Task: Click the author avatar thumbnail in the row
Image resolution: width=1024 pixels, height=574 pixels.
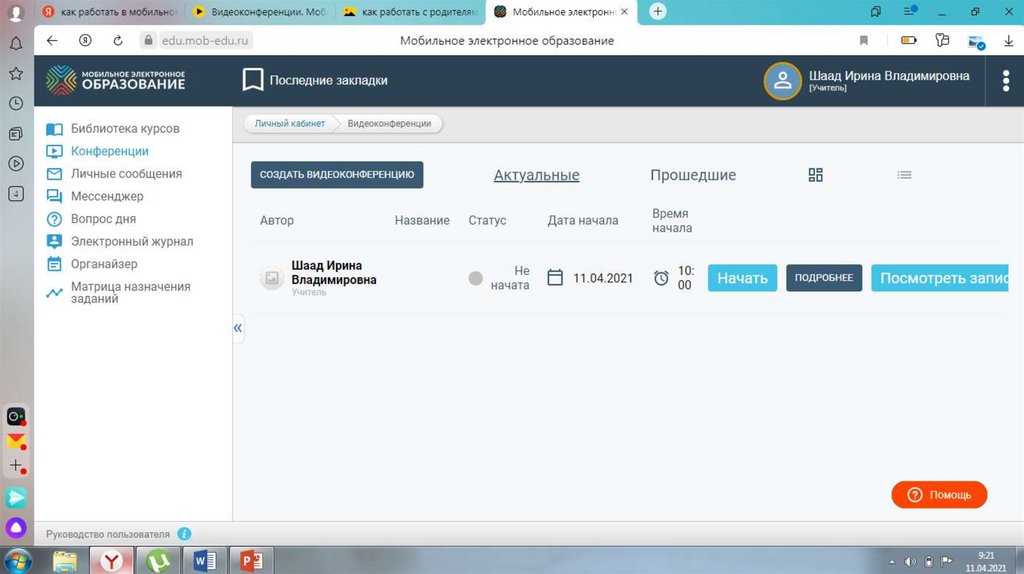Action: tap(272, 278)
